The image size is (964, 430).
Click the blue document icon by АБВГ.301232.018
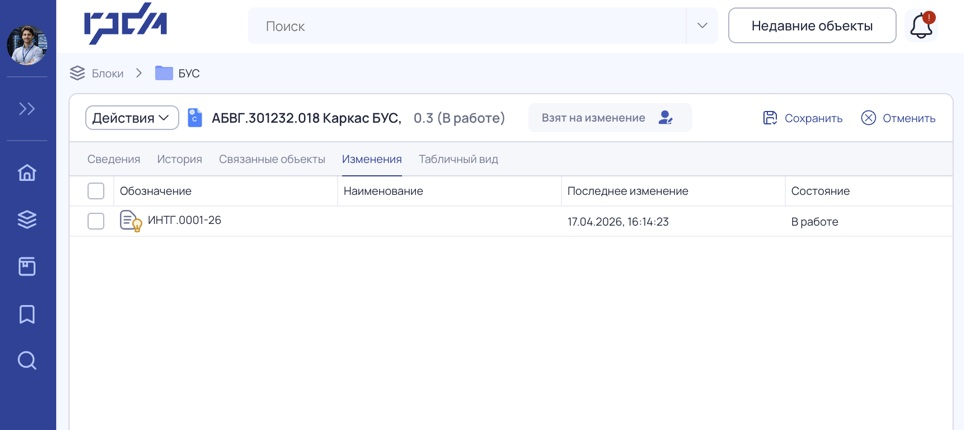(x=195, y=117)
